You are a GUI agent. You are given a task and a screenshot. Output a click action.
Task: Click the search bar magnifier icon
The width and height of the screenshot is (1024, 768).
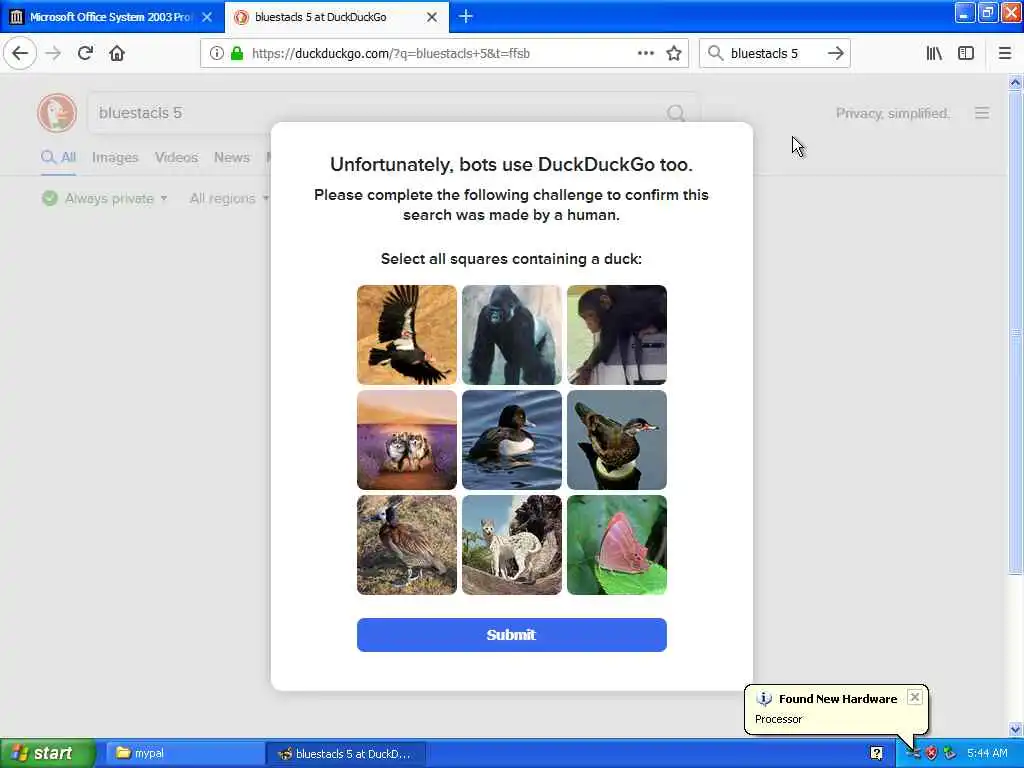(x=716, y=53)
